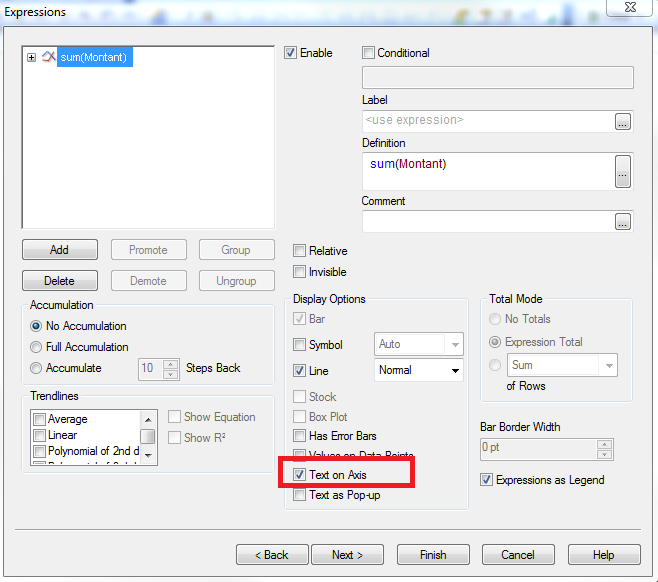Select No Totals radio button
Viewport: 658px width, 582px height.
point(495,319)
